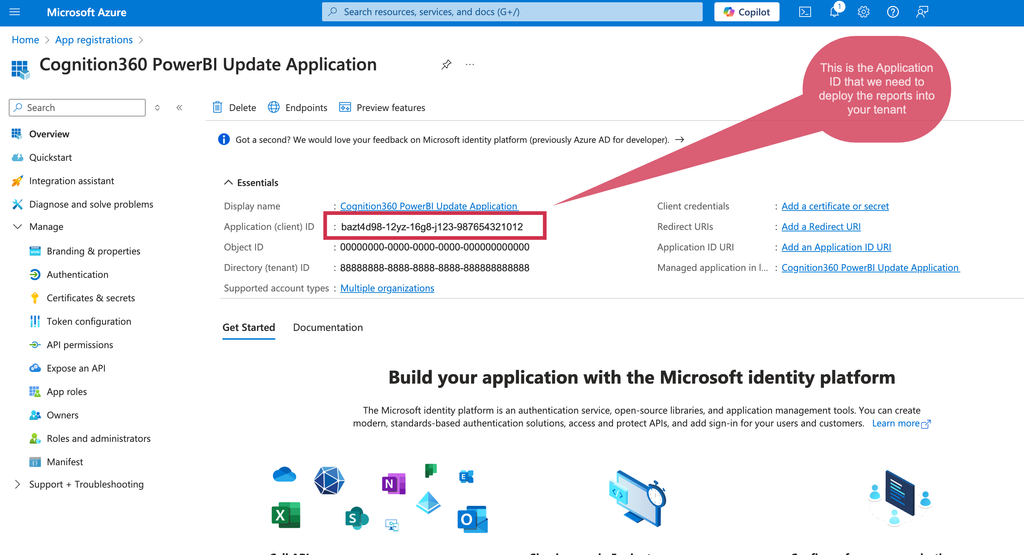Open the Managed application link
The height and width of the screenshot is (555, 1024).
click(870, 268)
